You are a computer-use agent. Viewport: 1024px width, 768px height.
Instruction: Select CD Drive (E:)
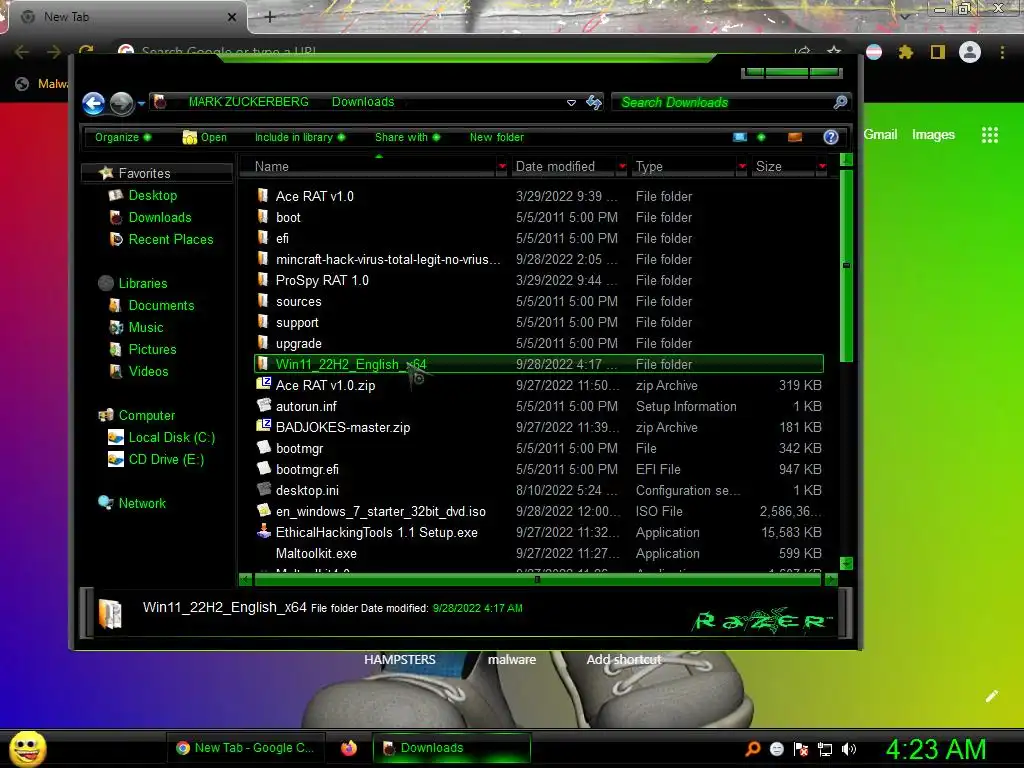coord(166,460)
